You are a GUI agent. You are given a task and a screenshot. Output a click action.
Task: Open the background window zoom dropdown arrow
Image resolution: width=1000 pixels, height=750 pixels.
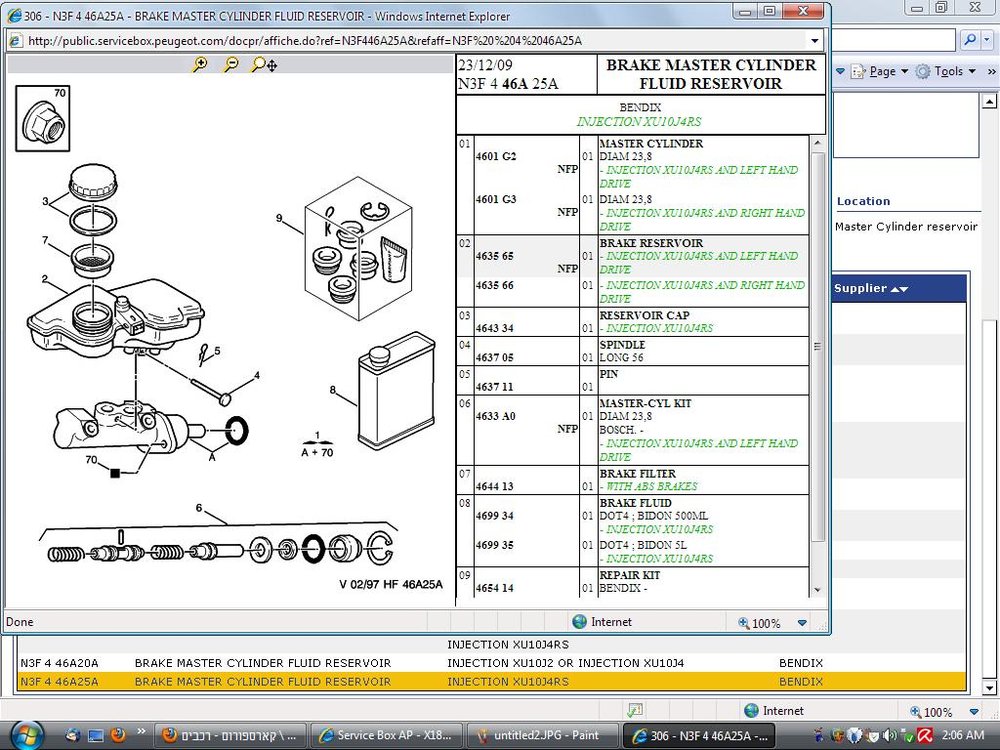click(974, 711)
